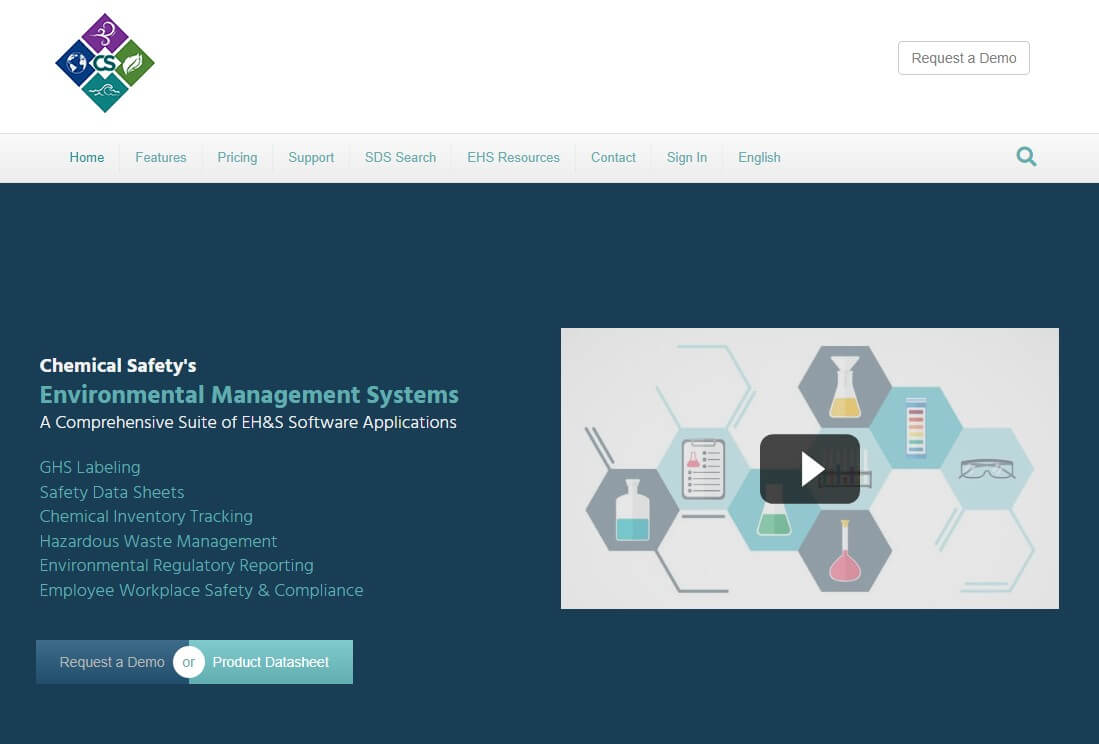The height and width of the screenshot is (744, 1099).
Task: Open EHS Resources menu
Action: 514,158
